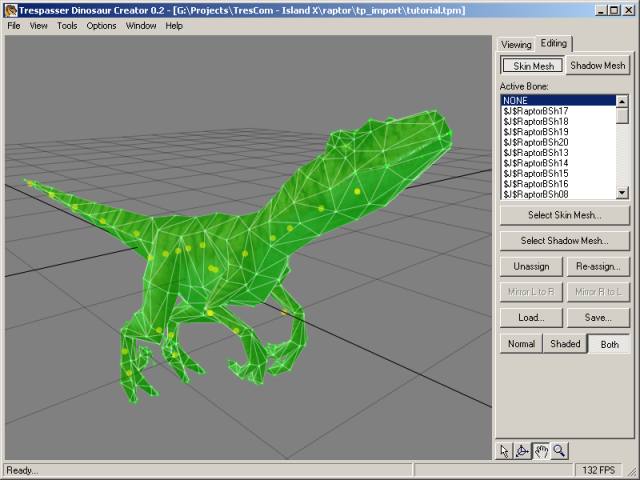Click the Select Skin Mesh button
This screenshot has height=480, width=640.
point(565,215)
